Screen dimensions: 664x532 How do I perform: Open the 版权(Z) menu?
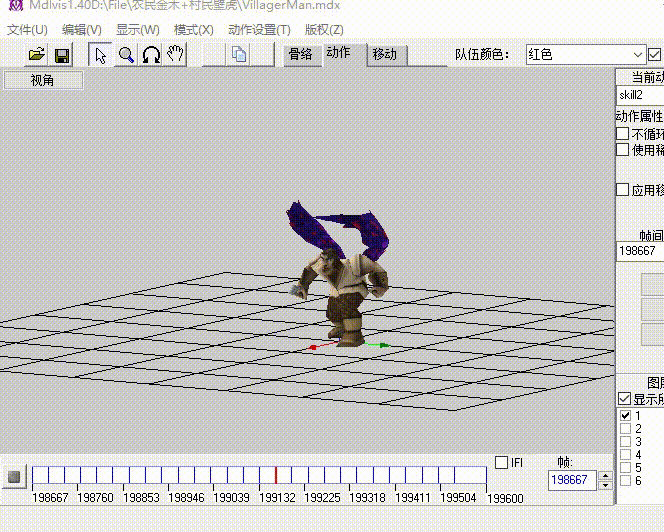coord(324,30)
